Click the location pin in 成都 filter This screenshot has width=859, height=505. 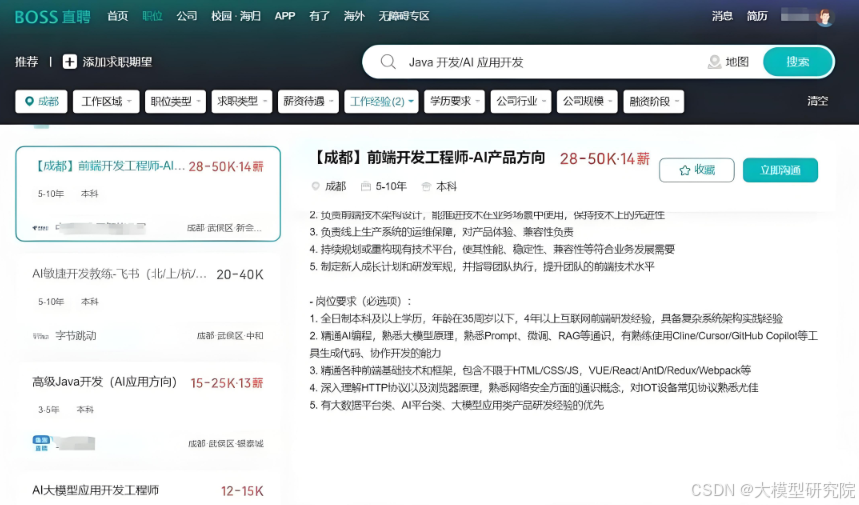[30, 101]
